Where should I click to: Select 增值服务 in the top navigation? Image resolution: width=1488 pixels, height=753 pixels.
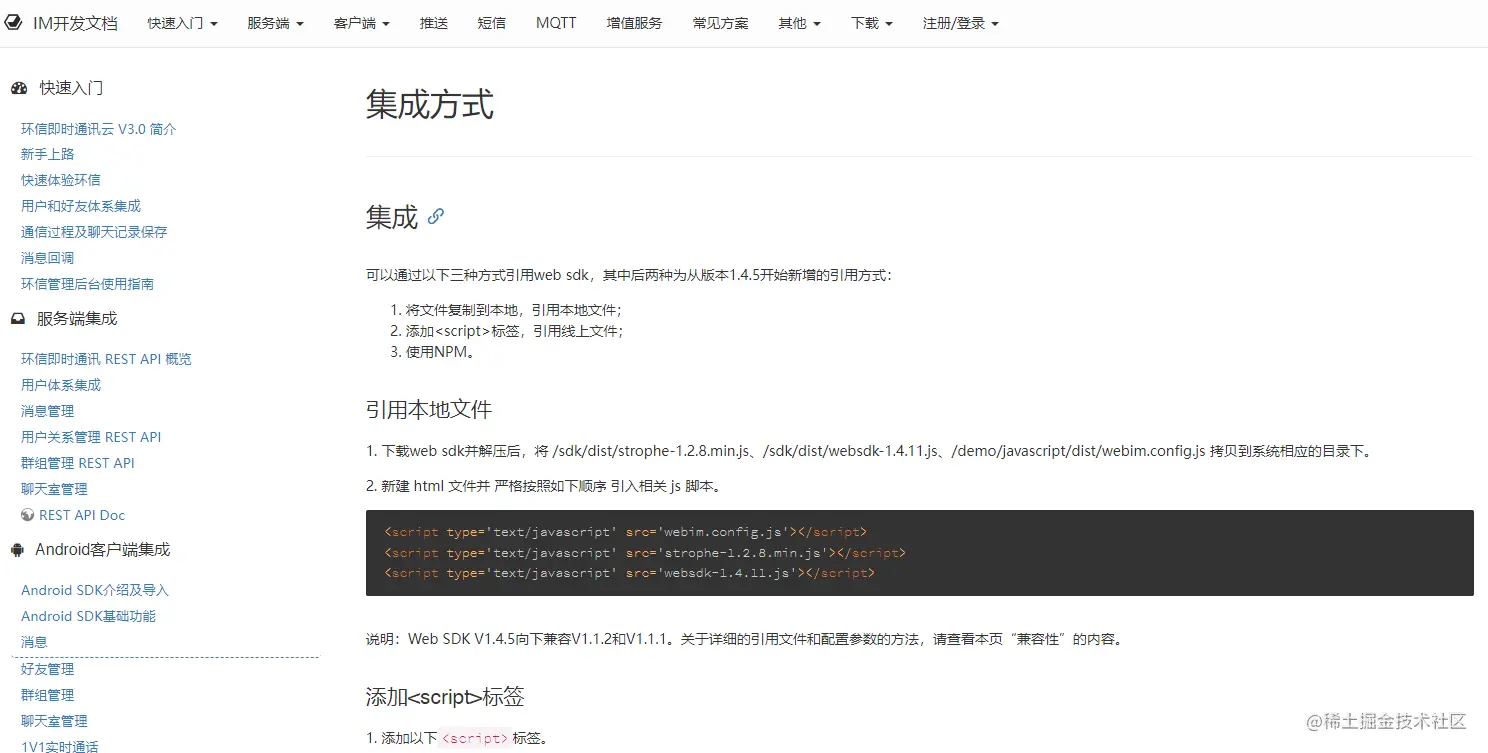(x=634, y=23)
